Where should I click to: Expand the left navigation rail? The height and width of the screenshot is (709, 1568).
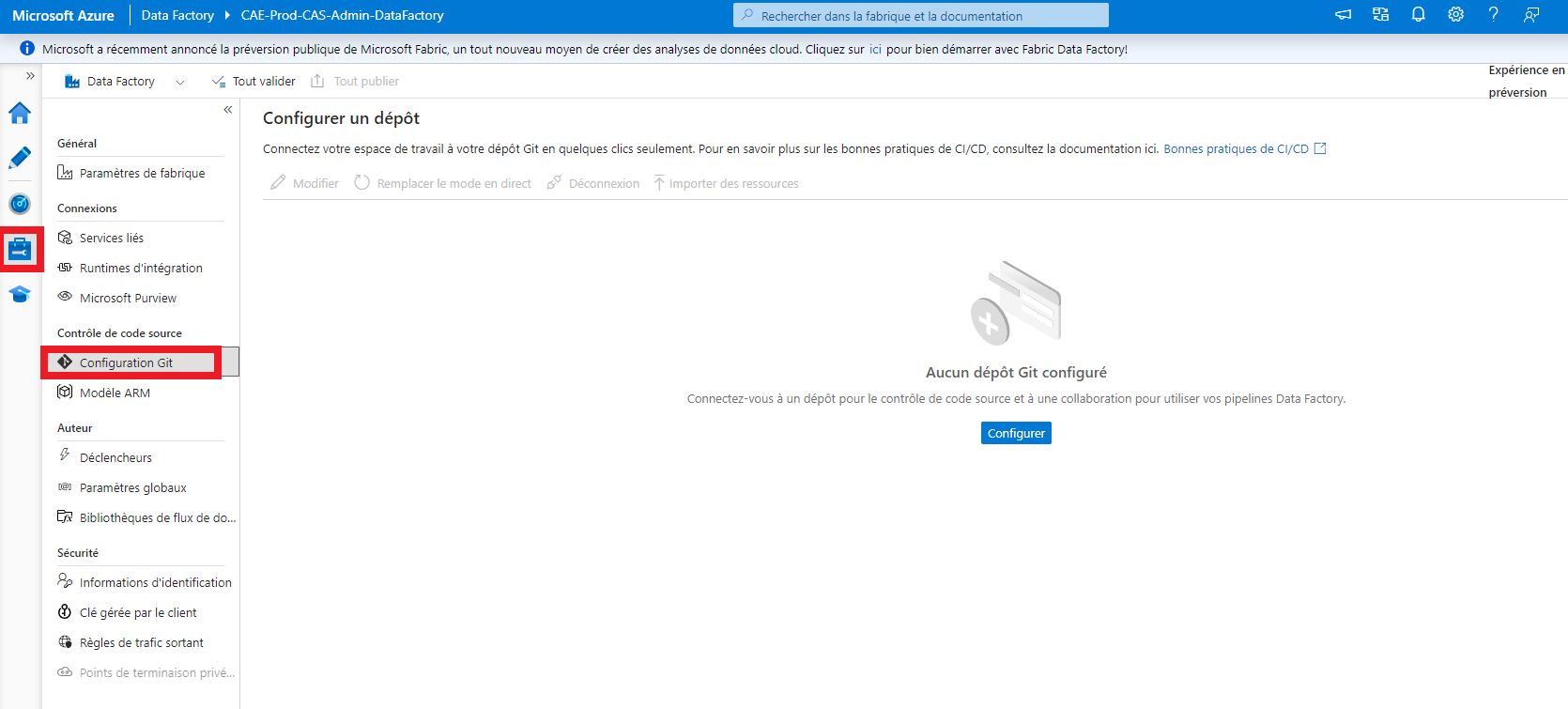(x=30, y=76)
